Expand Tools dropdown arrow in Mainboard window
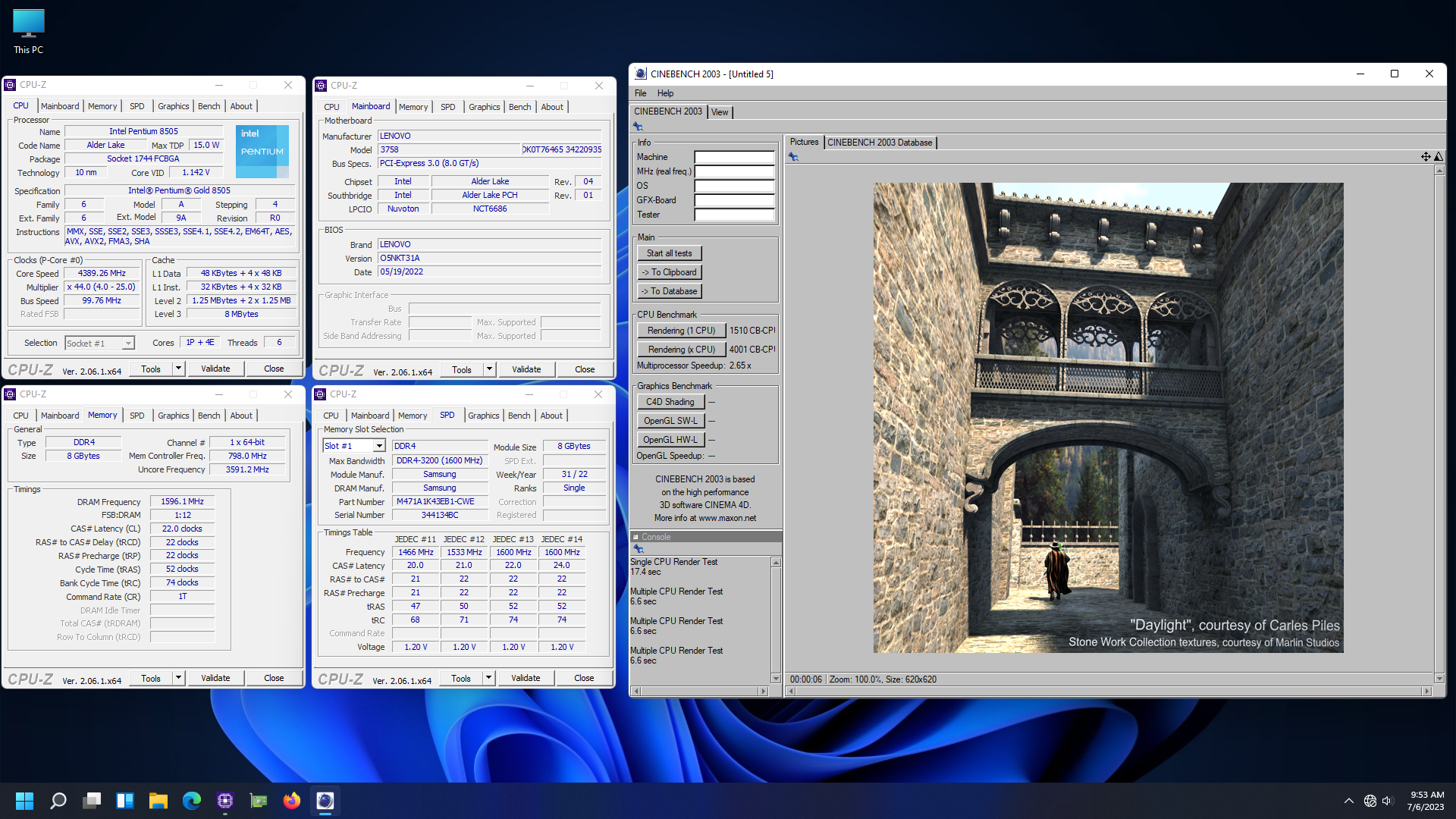This screenshot has width=1456, height=819. [489, 369]
